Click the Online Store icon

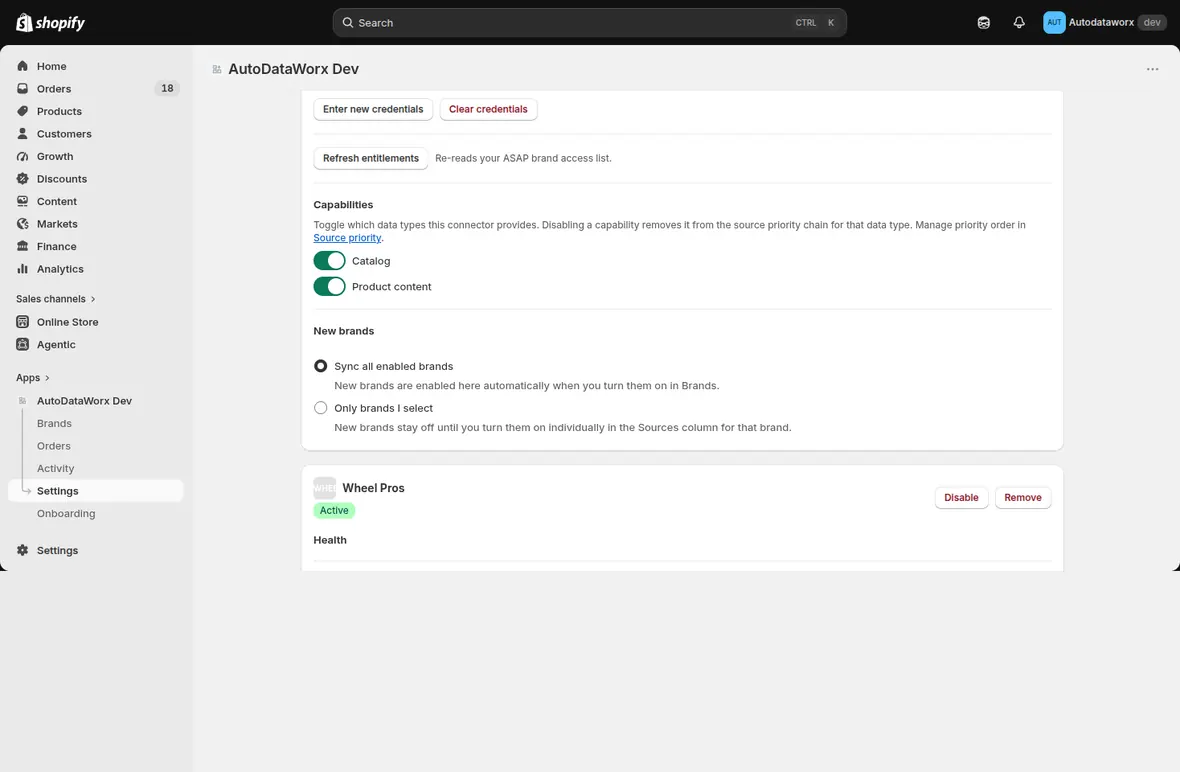23,322
